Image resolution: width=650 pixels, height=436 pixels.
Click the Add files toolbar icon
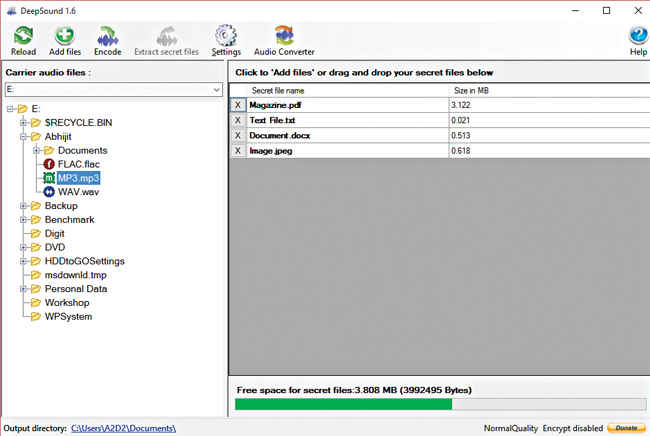coord(65,36)
